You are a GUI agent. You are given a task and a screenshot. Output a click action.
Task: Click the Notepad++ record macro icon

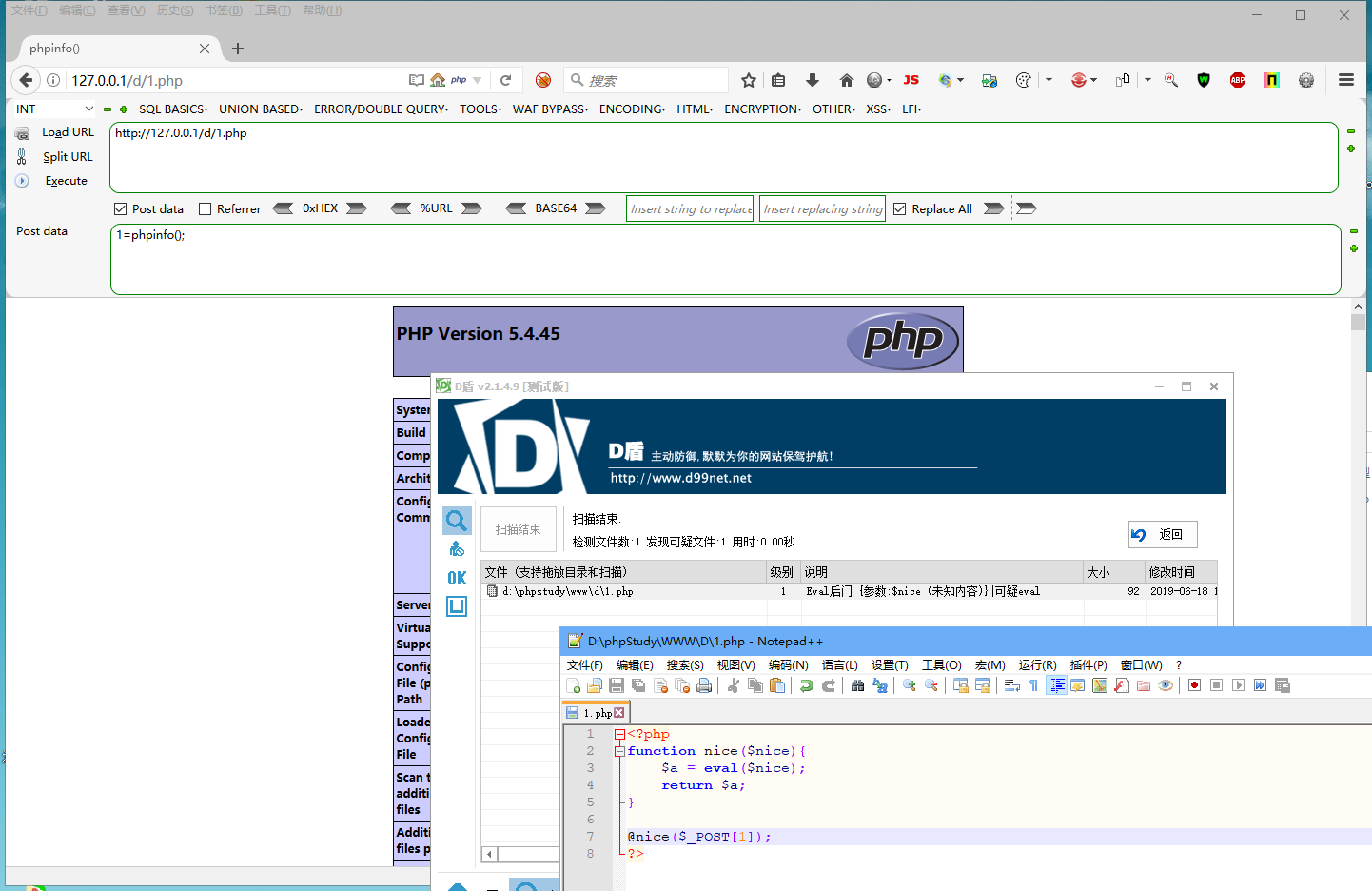(1194, 685)
